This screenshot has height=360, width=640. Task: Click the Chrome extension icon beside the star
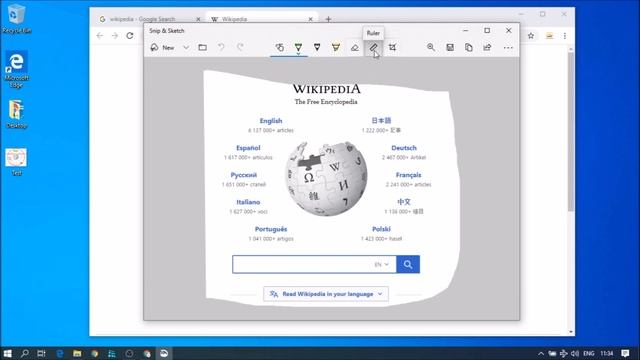pos(549,36)
